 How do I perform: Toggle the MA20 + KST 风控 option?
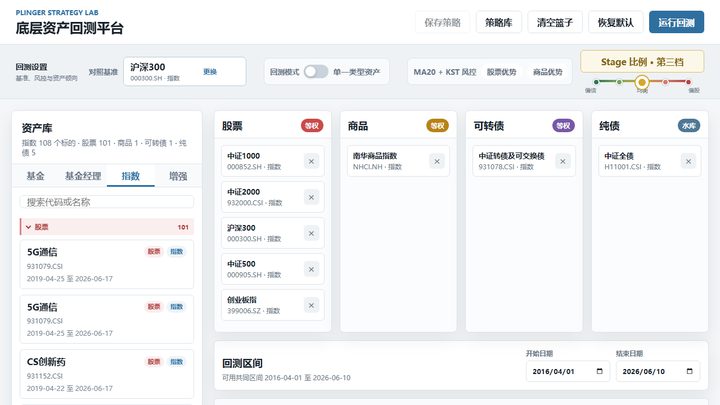coord(444,72)
